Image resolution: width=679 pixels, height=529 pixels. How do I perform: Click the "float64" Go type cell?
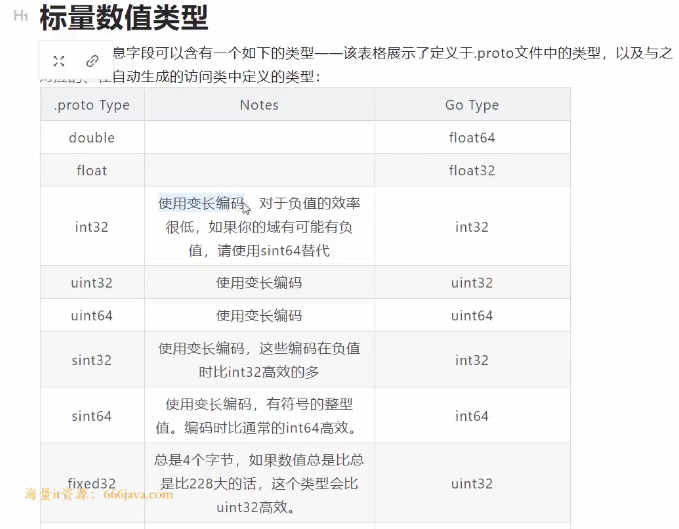472,138
